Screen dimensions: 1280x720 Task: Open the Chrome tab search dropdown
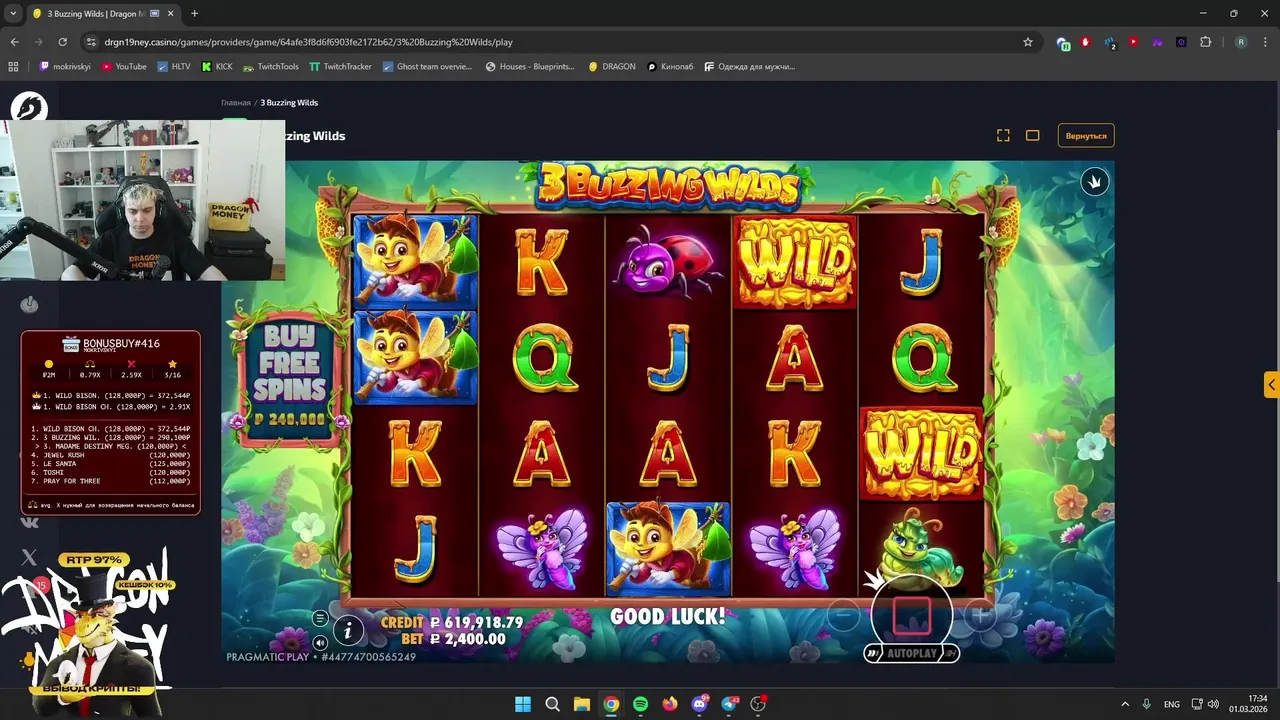pyautogui.click(x=13, y=14)
